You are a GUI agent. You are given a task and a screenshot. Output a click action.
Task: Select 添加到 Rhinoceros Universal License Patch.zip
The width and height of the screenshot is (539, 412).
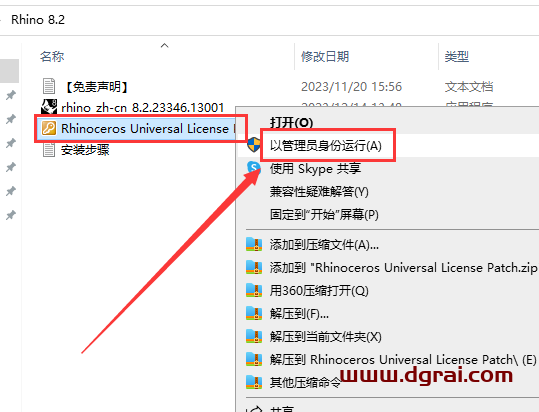tap(404, 267)
